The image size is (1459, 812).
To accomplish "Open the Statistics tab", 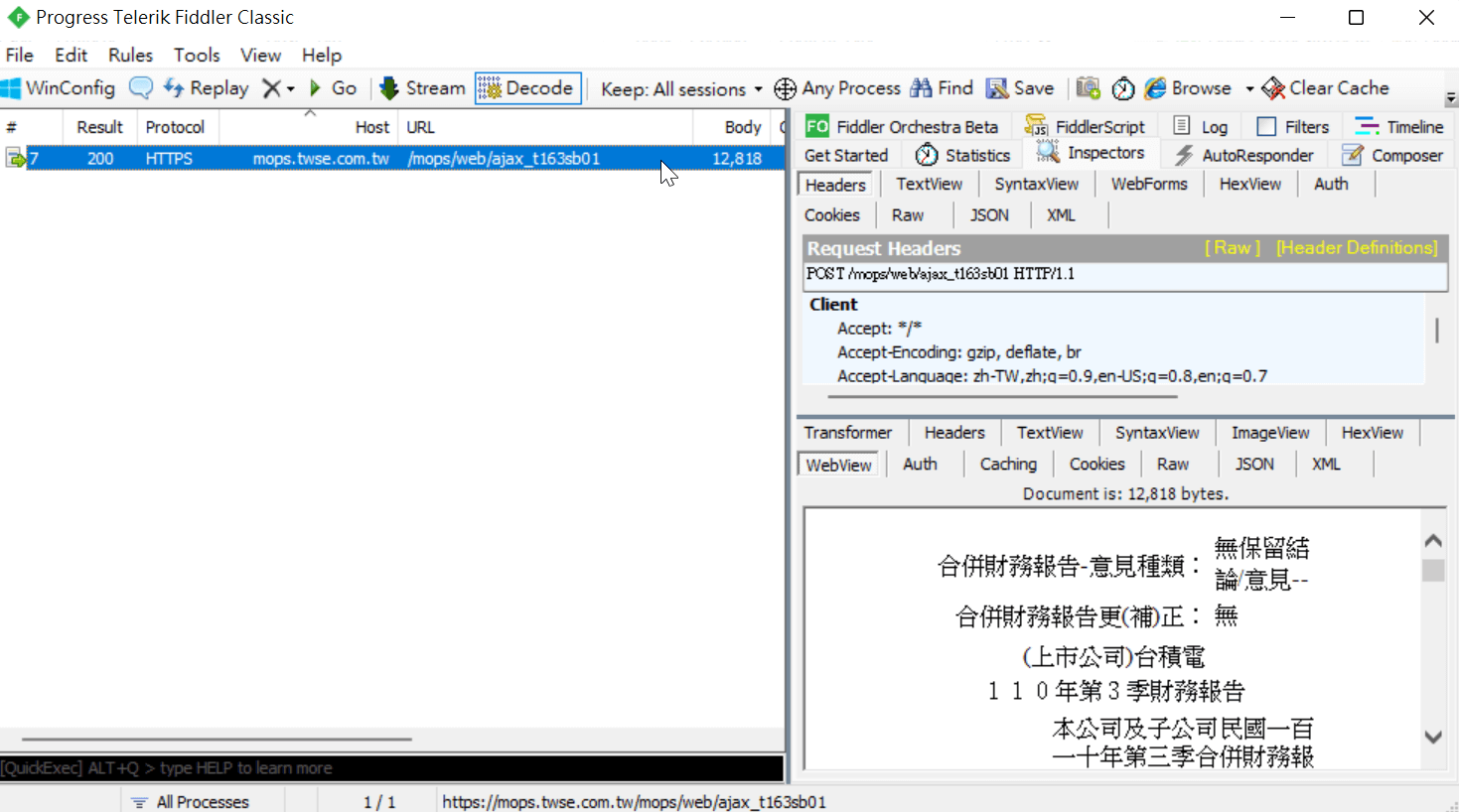I will click(962, 155).
